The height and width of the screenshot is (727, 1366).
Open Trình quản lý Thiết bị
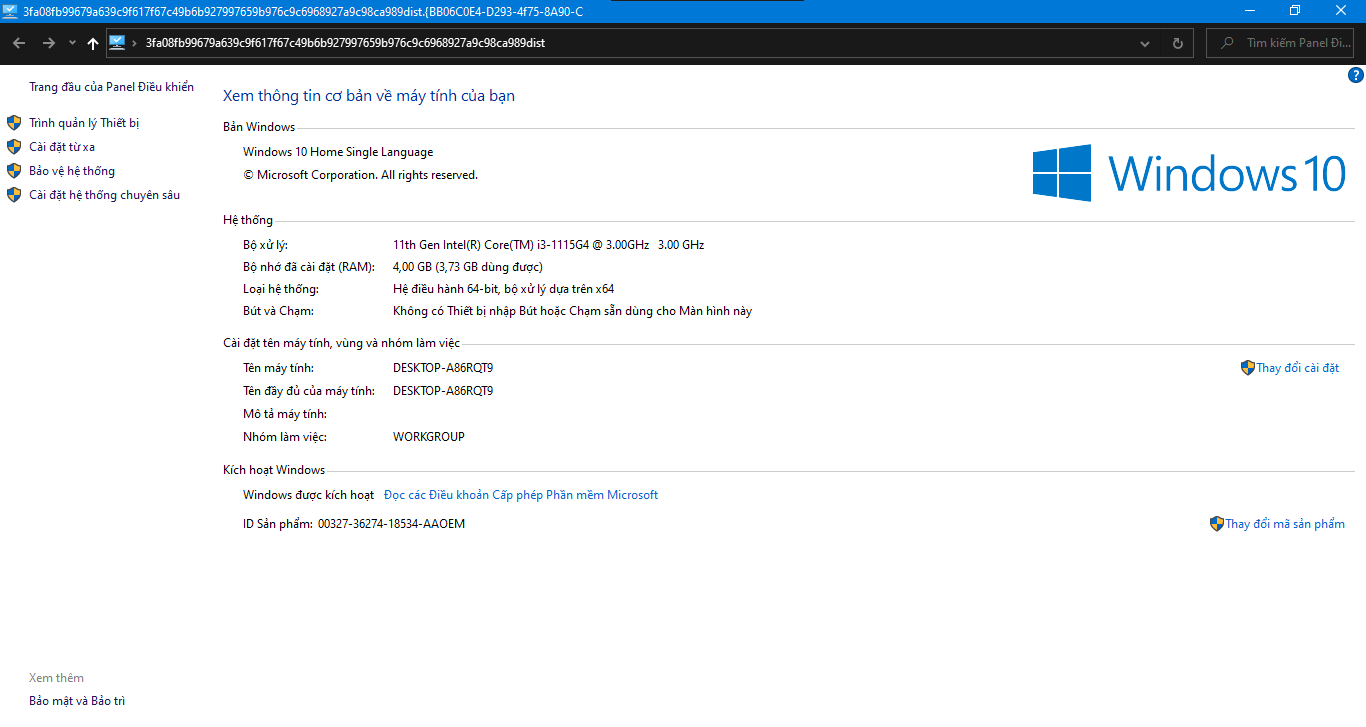coord(84,123)
